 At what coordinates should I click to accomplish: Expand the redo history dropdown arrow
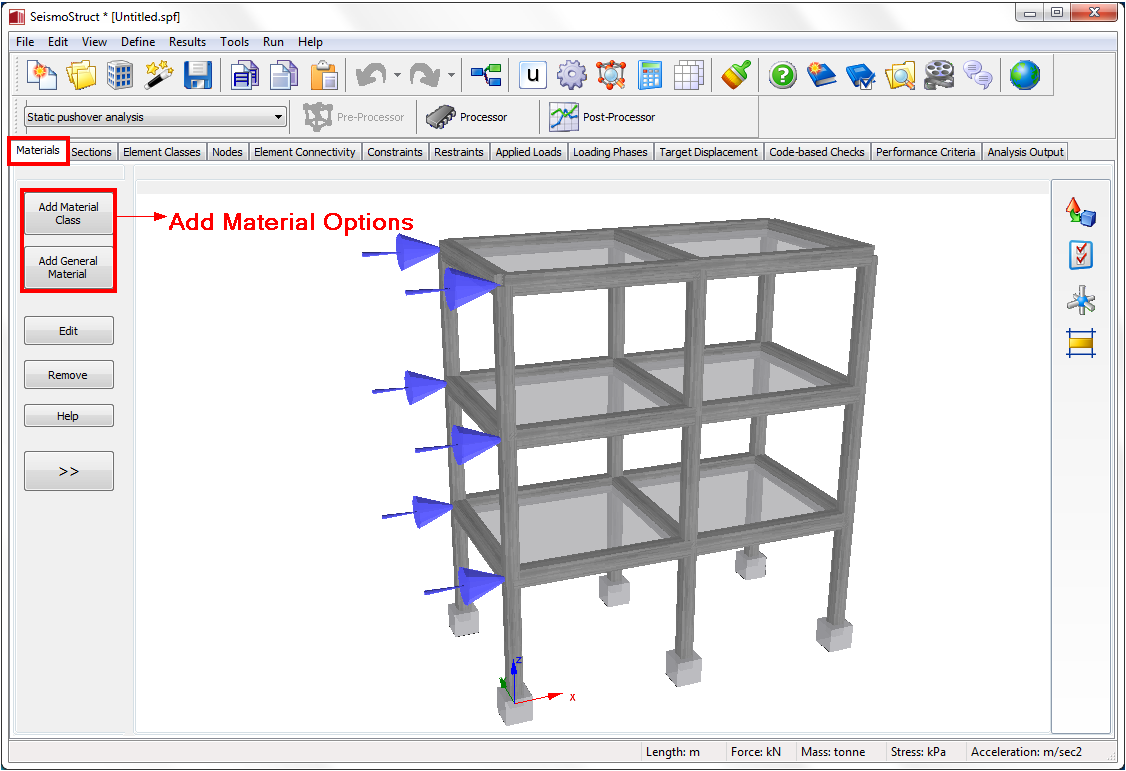[451, 75]
